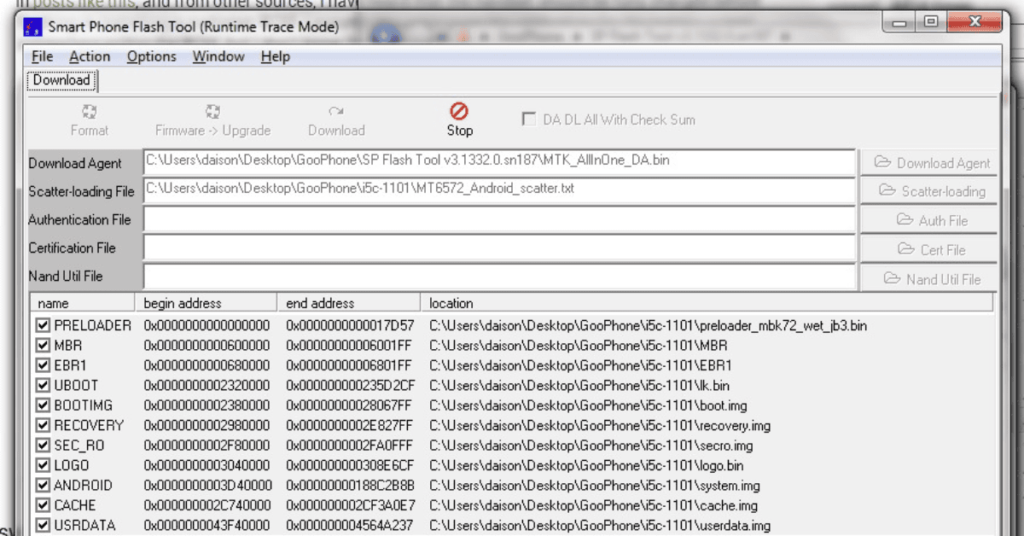Uncheck the CACHE partition checkbox
The width and height of the screenshot is (1024, 536).
tap(43, 505)
